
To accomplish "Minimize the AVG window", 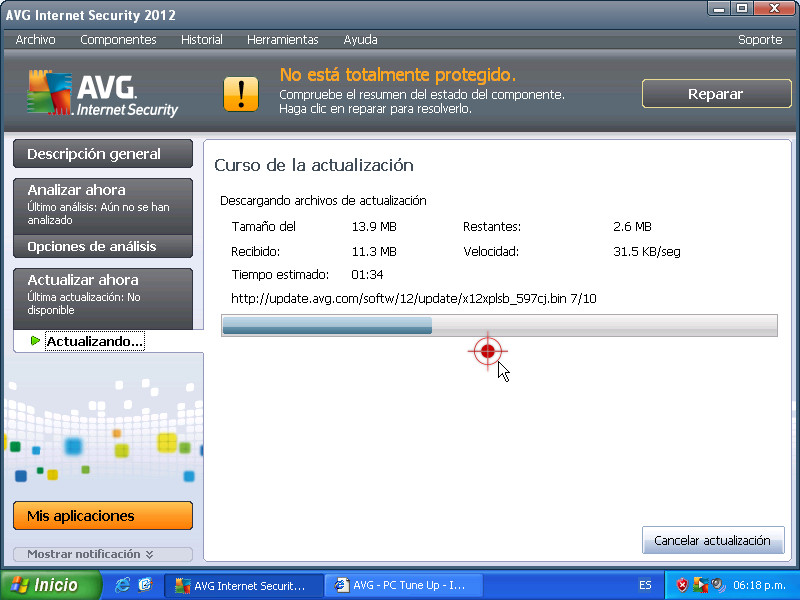I will tap(719, 9).
